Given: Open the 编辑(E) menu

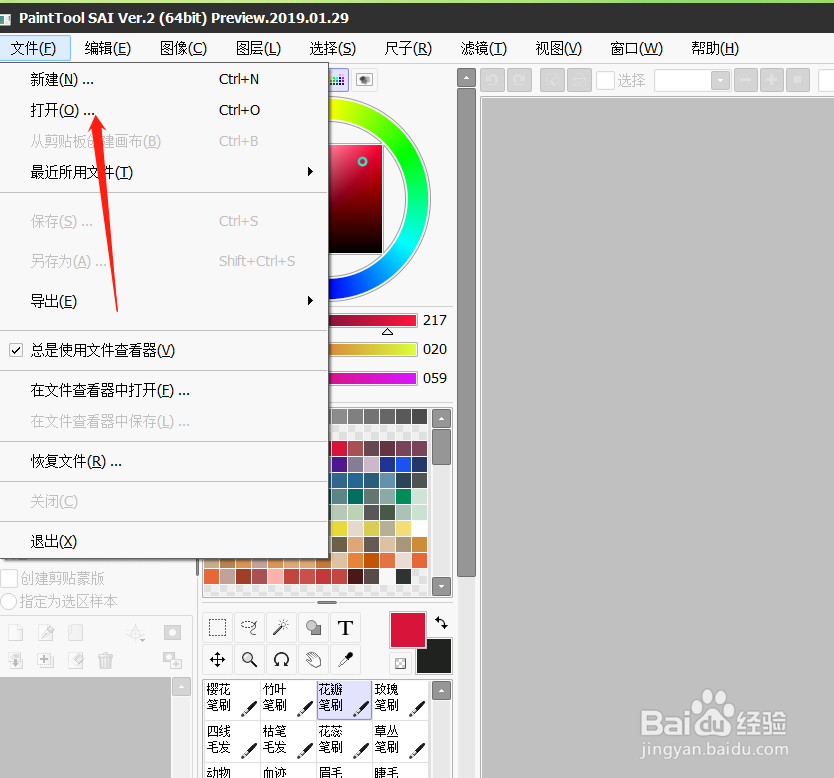Looking at the screenshot, I should pos(107,48).
